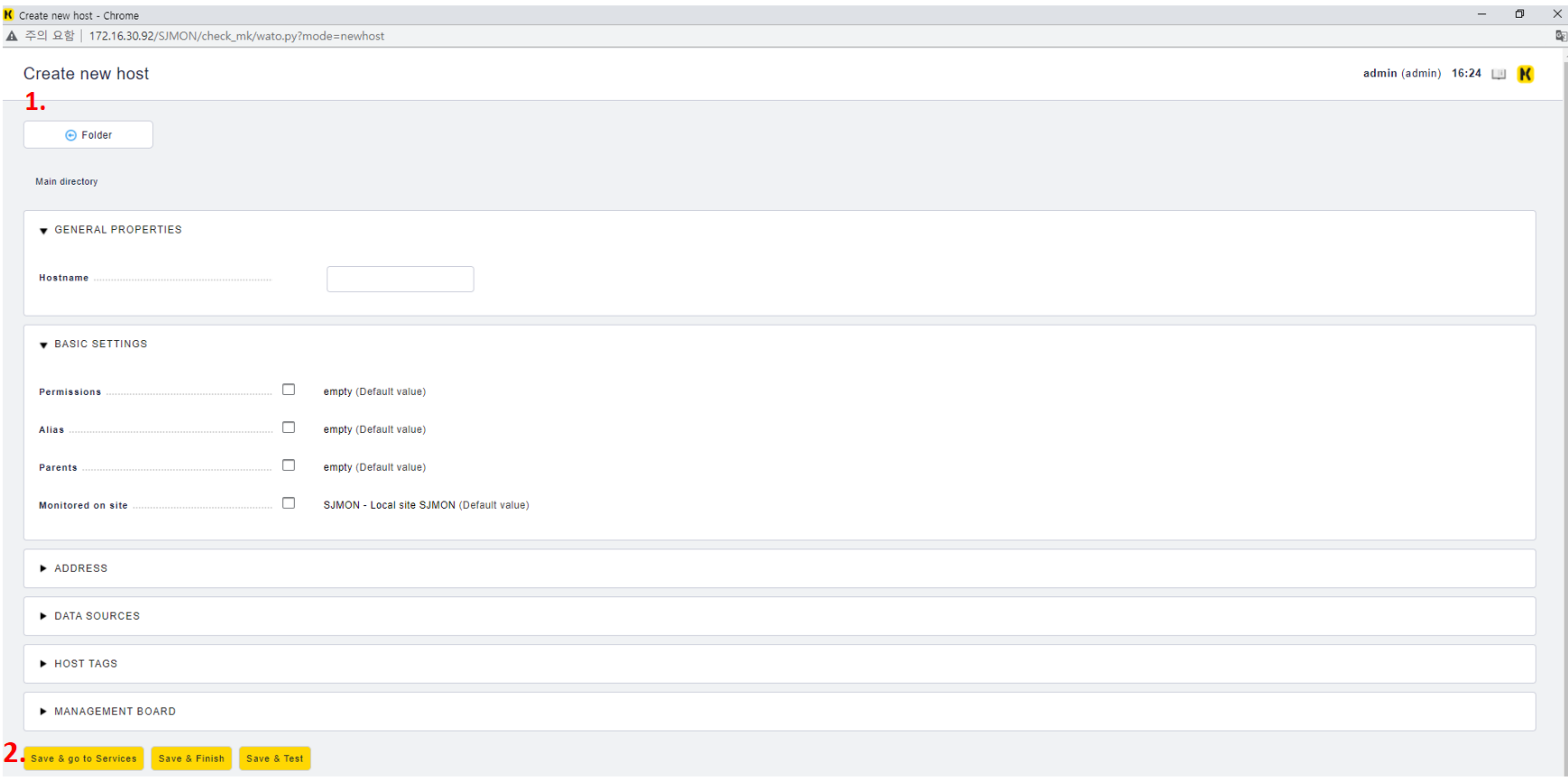Click Save & go to Services

[x=84, y=758]
